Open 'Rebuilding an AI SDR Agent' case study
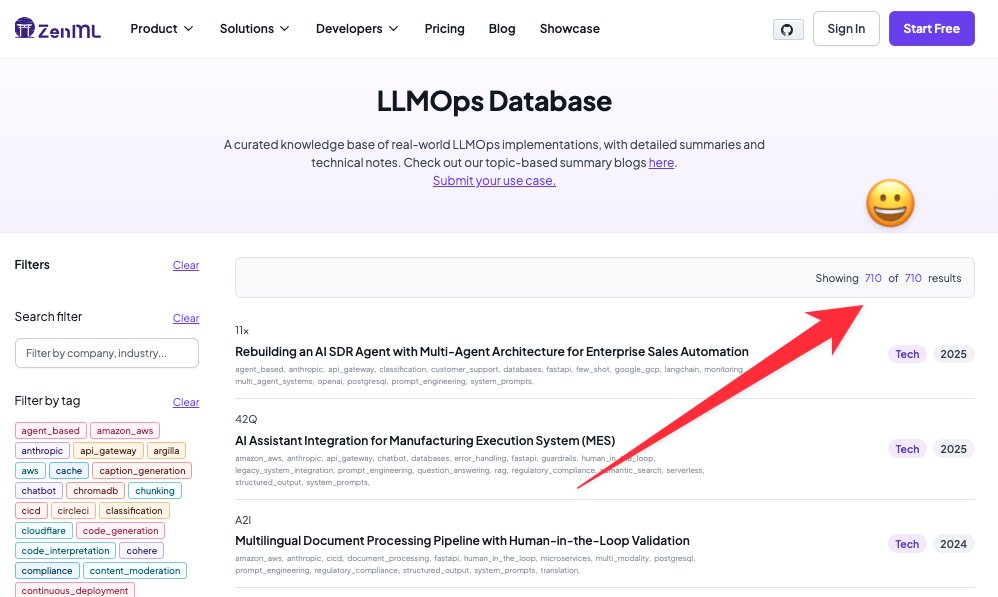 tap(491, 351)
